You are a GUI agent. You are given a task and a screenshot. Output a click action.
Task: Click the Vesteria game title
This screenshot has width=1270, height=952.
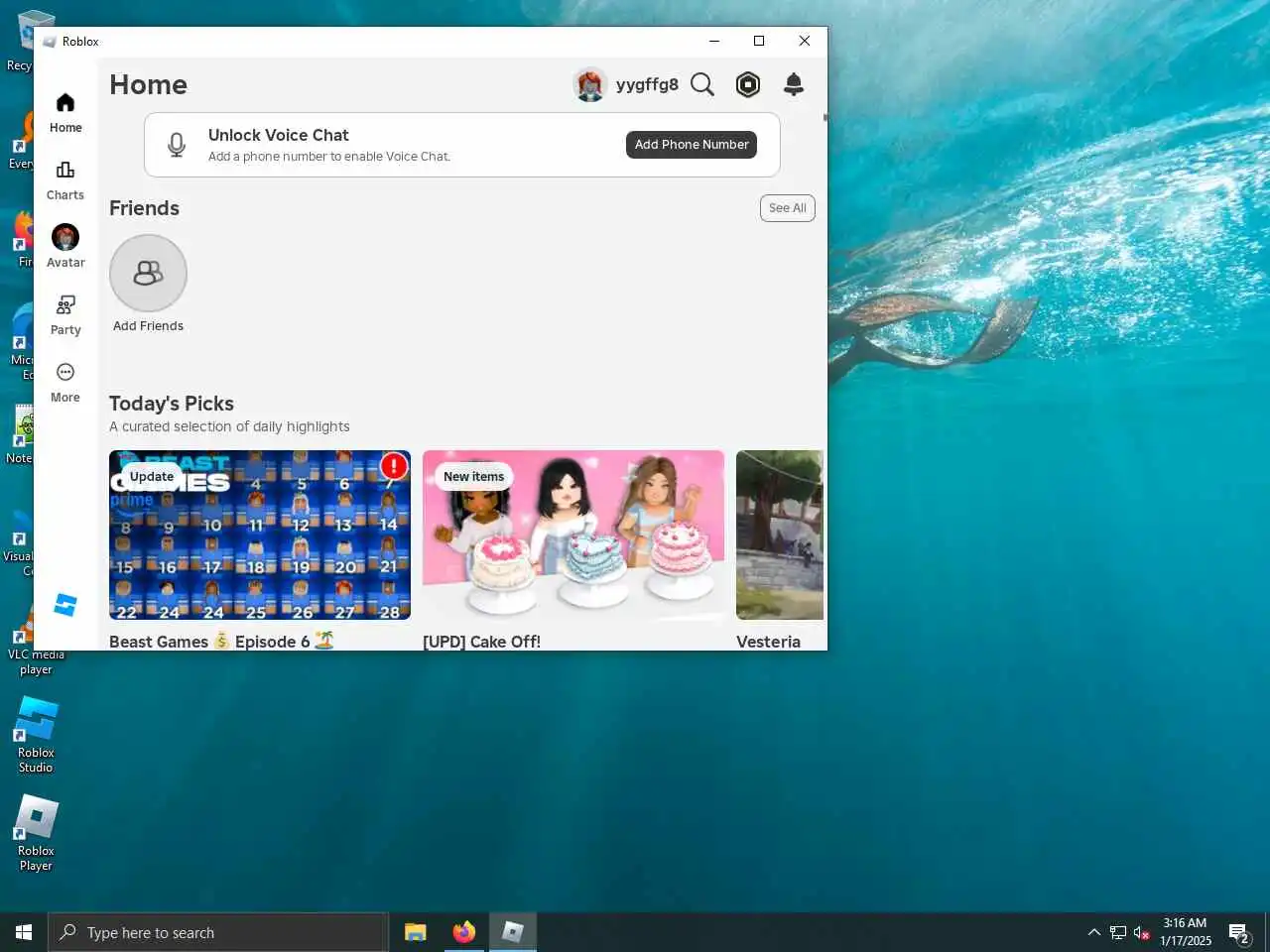[x=768, y=642]
